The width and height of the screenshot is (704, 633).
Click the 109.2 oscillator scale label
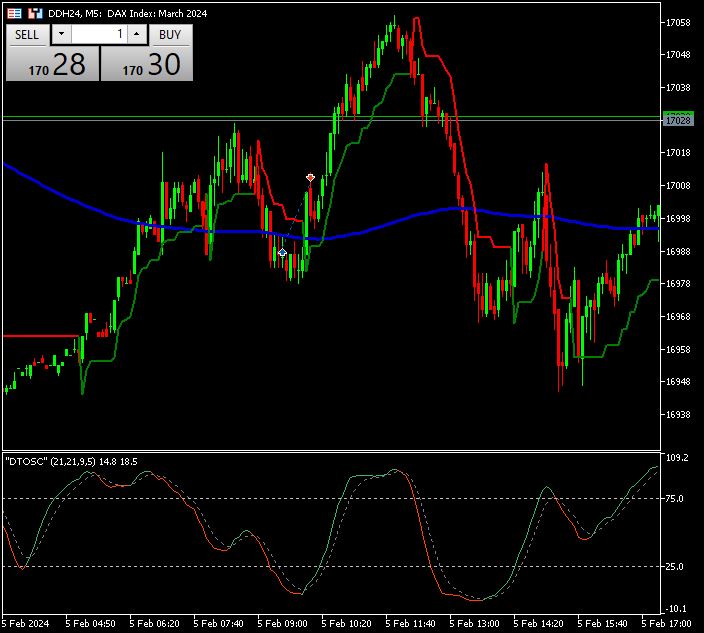[x=677, y=458]
